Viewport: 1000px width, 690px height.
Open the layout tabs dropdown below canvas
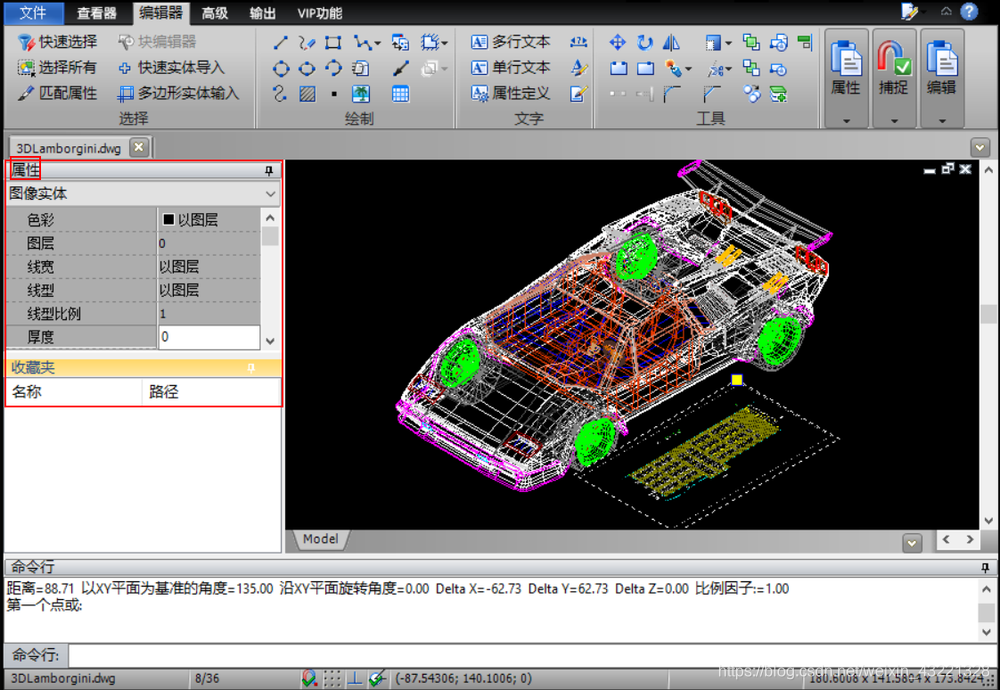(912, 543)
